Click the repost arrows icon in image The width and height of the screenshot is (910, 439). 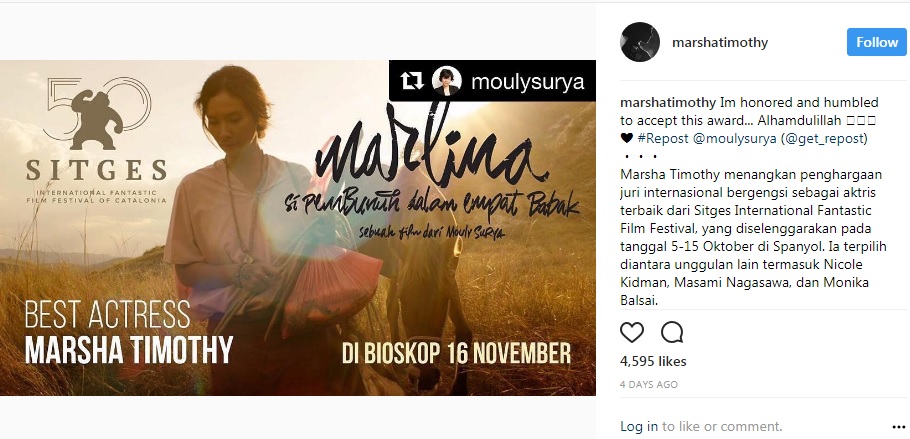tap(411, 81)
